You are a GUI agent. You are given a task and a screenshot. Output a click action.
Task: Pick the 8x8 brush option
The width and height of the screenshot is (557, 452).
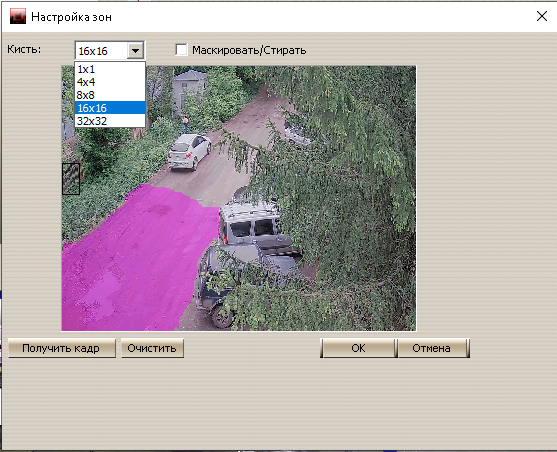pos(110,95)
